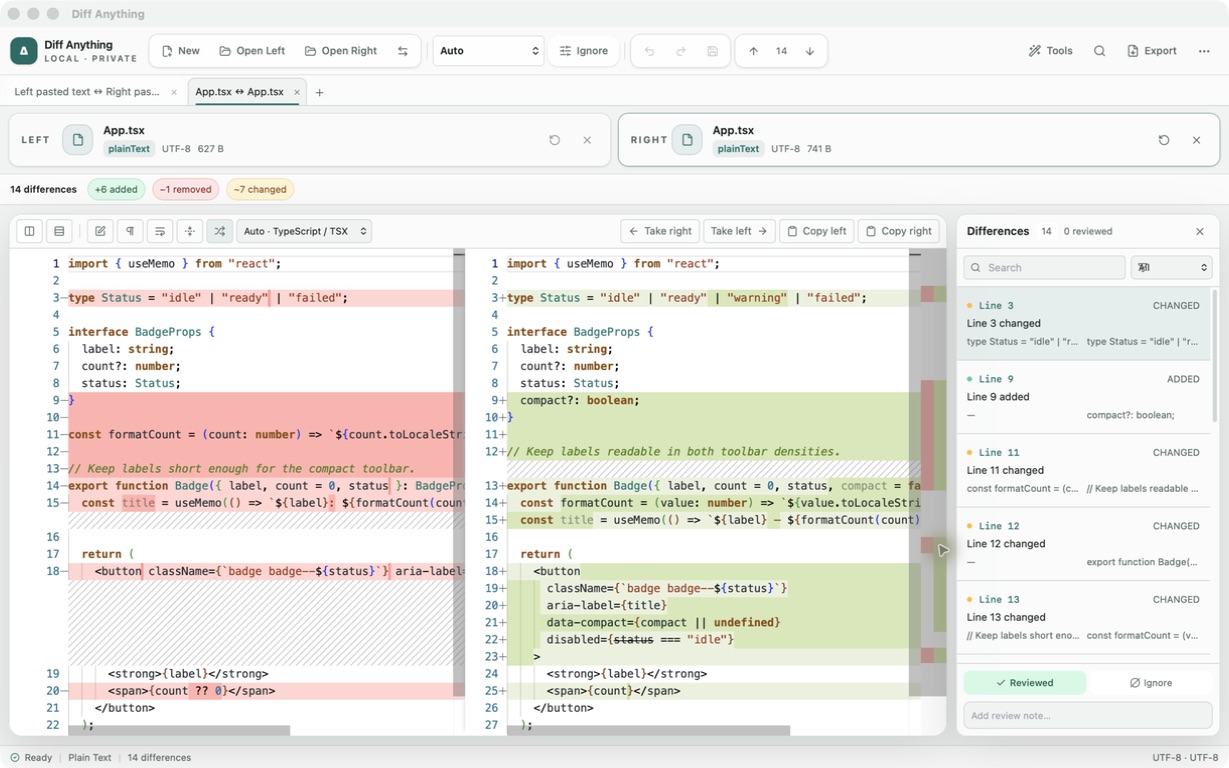The height and width of the screenshot is (768, 1229).
Task: Select the Line 13 changed difference
Action: tap(1083, 617)
